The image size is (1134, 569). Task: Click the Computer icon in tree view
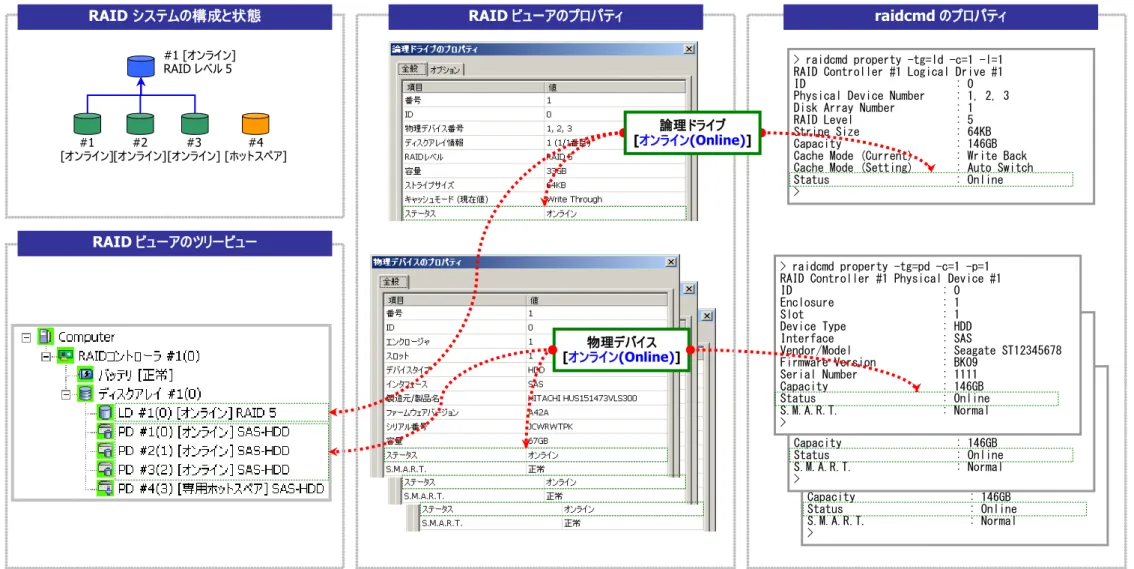click(x=46, y=336)
